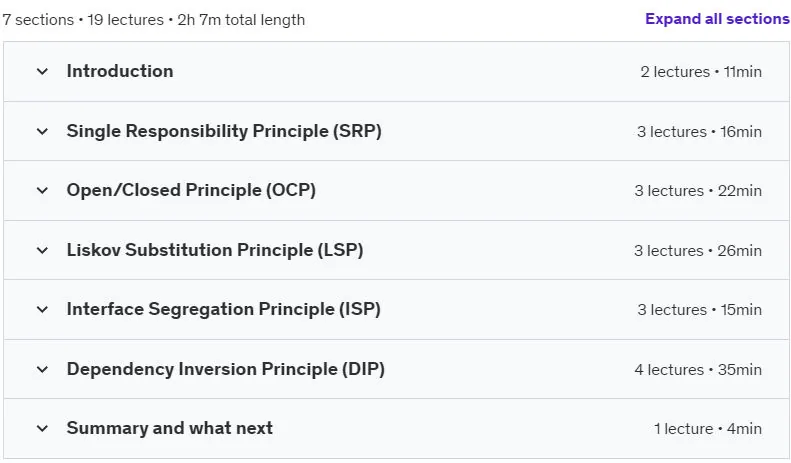Select Liskov Substitution Principle (LSP) heading
The height and width of the screenshot is (463, 791).
click(x=215, y=250)
